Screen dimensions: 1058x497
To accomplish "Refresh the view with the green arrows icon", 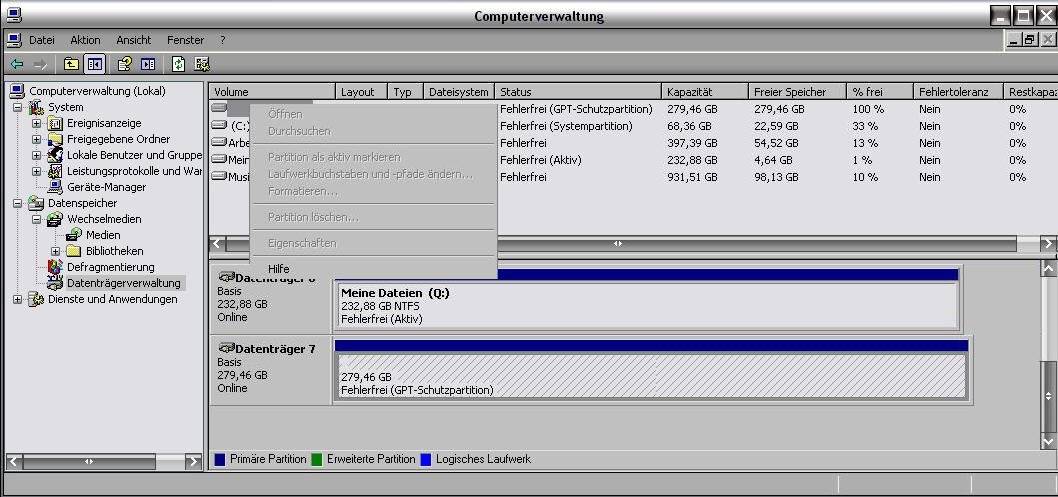I will click(x=178, y=64).
